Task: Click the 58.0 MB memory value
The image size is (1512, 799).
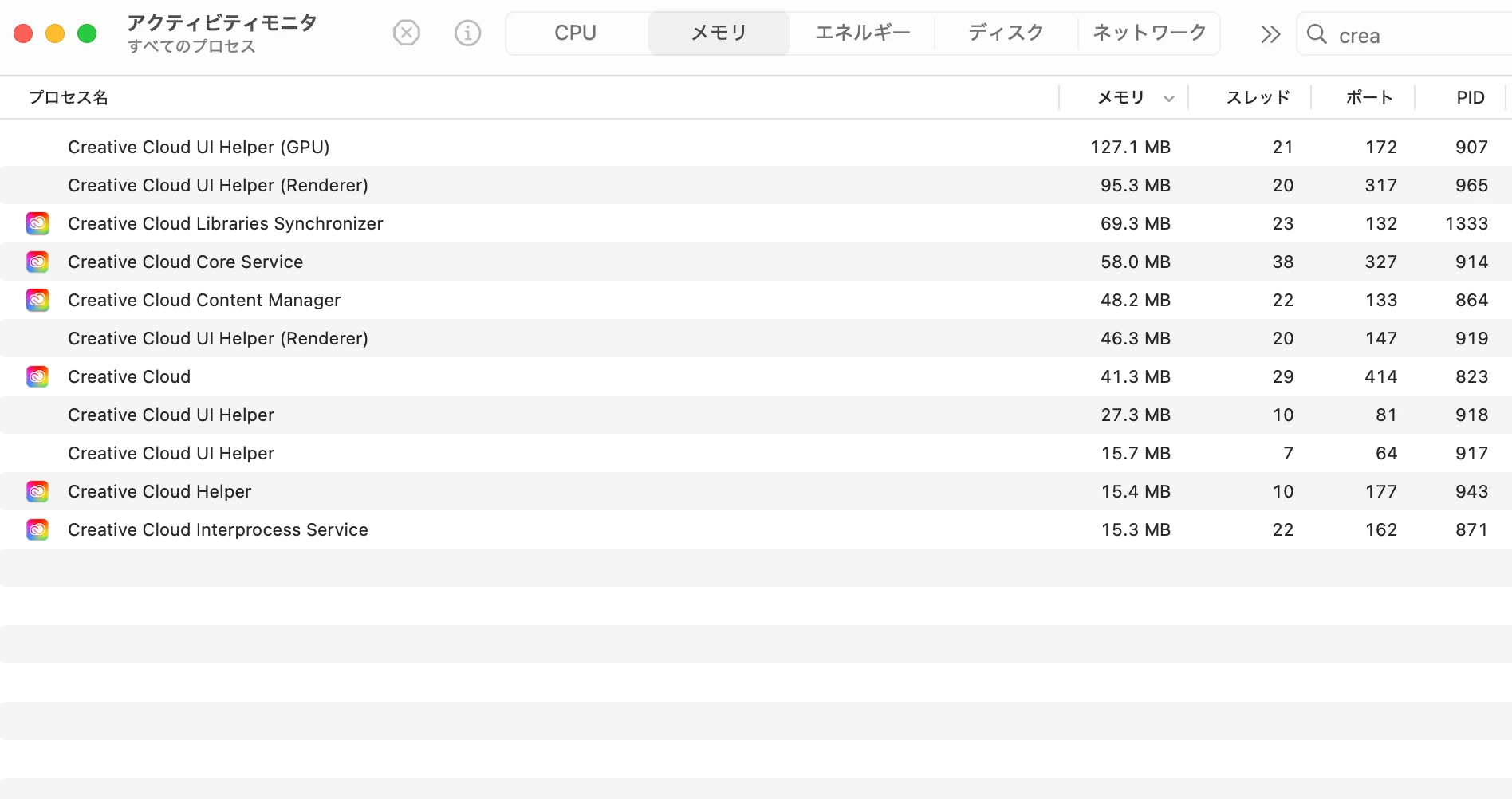Action: tap(1136, 262)
